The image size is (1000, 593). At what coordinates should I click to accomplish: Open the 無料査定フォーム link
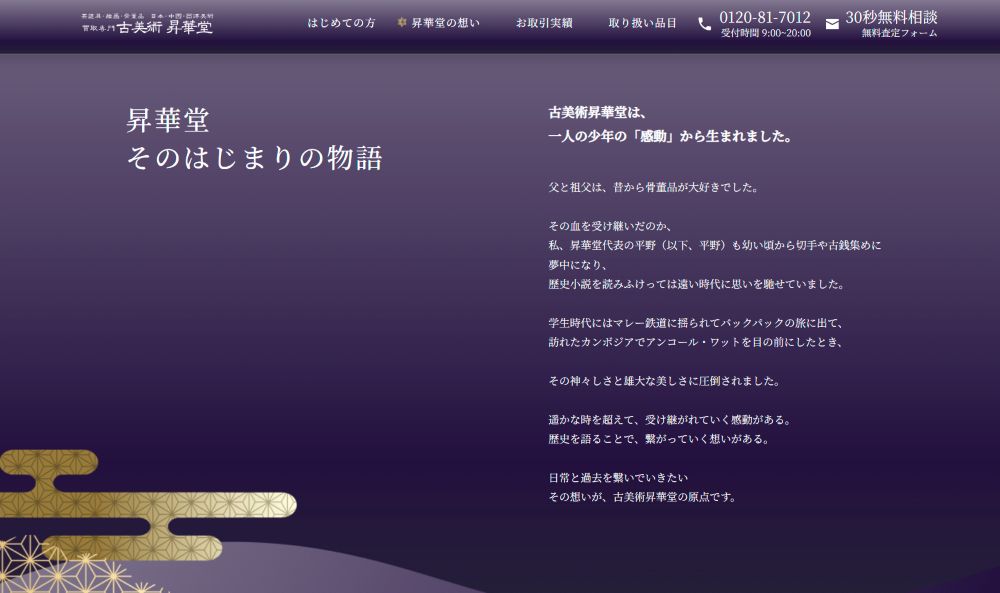coord(899,33)
